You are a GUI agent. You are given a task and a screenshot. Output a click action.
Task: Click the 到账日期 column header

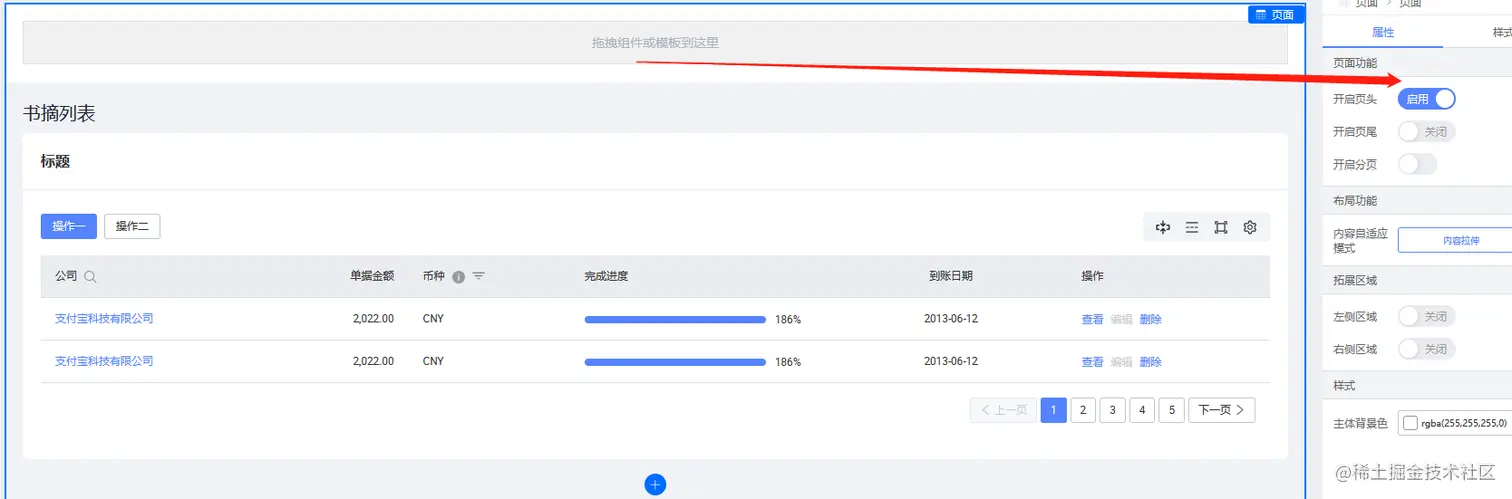coord(950,276)
